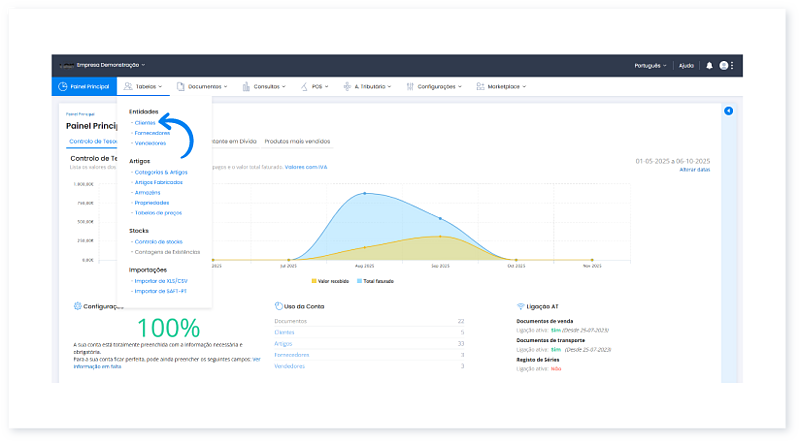Click the Marketplace icon in navbar
The width and height of the screenshot is (800, 443).
click(481, 87)
